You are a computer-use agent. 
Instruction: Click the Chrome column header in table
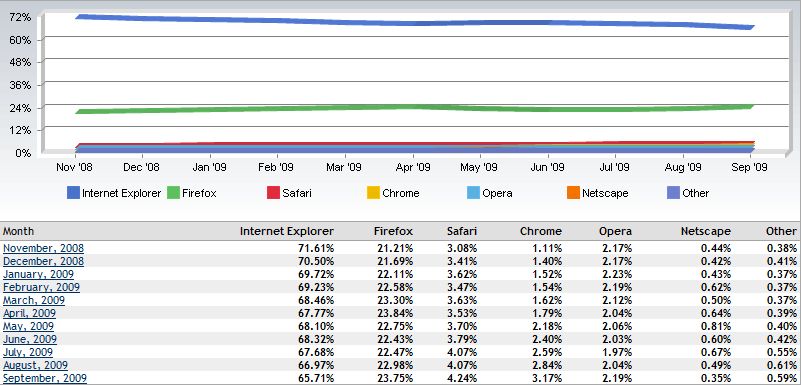541,231
